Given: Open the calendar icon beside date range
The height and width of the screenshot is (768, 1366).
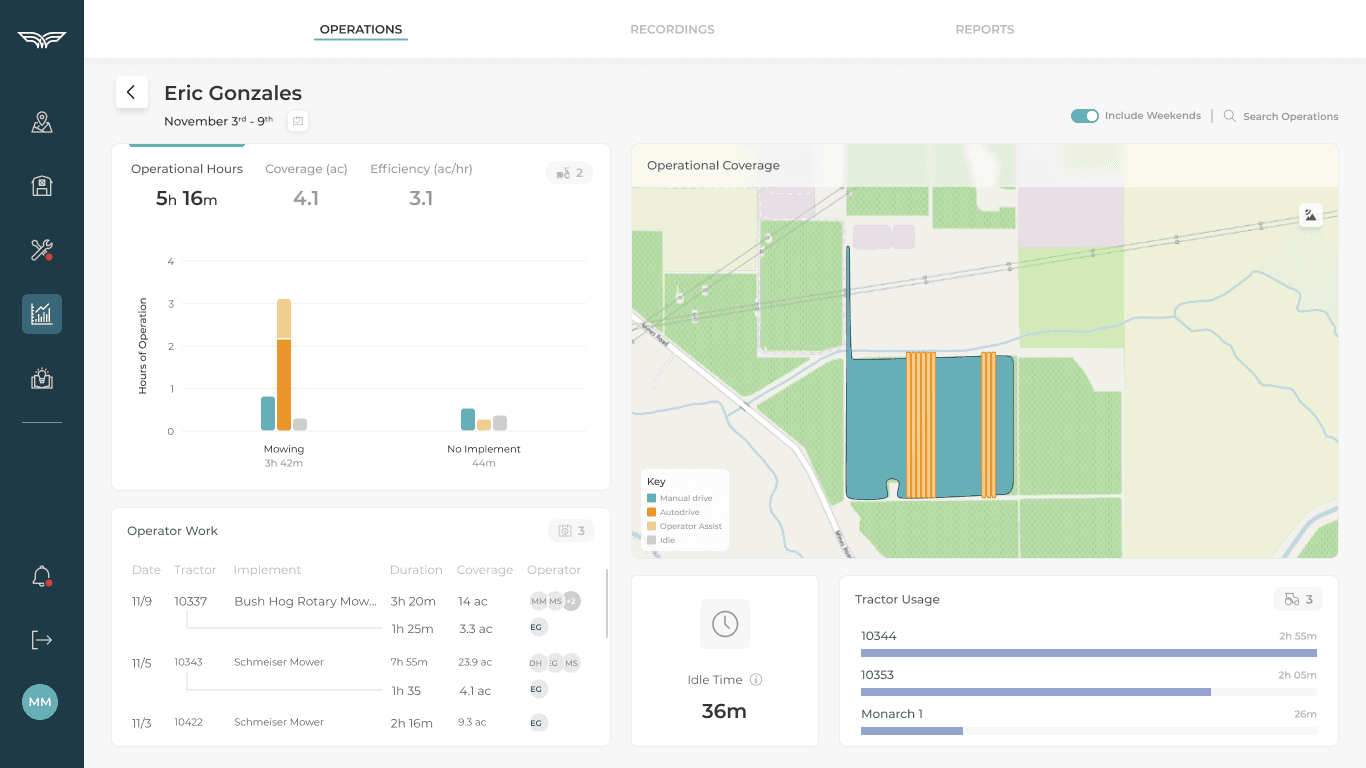Looking at the screenshot, I should (298, 121).
